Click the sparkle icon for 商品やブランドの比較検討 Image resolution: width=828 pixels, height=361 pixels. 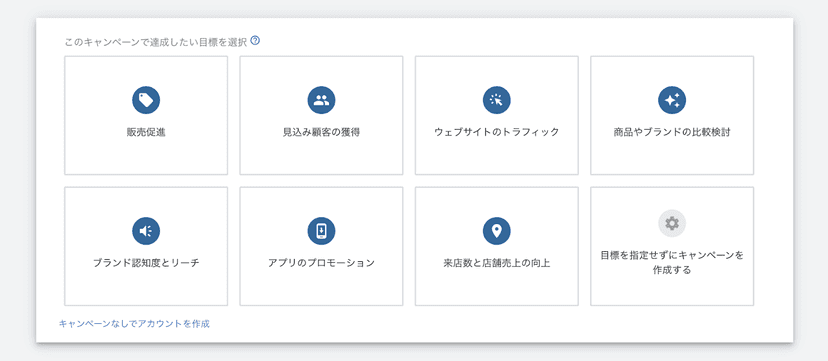click(672, 100)
